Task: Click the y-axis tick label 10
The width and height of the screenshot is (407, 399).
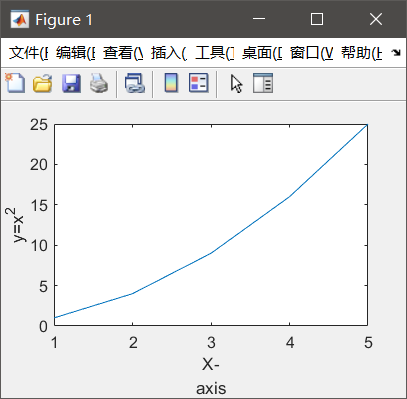Action: [x=39, y=246]
